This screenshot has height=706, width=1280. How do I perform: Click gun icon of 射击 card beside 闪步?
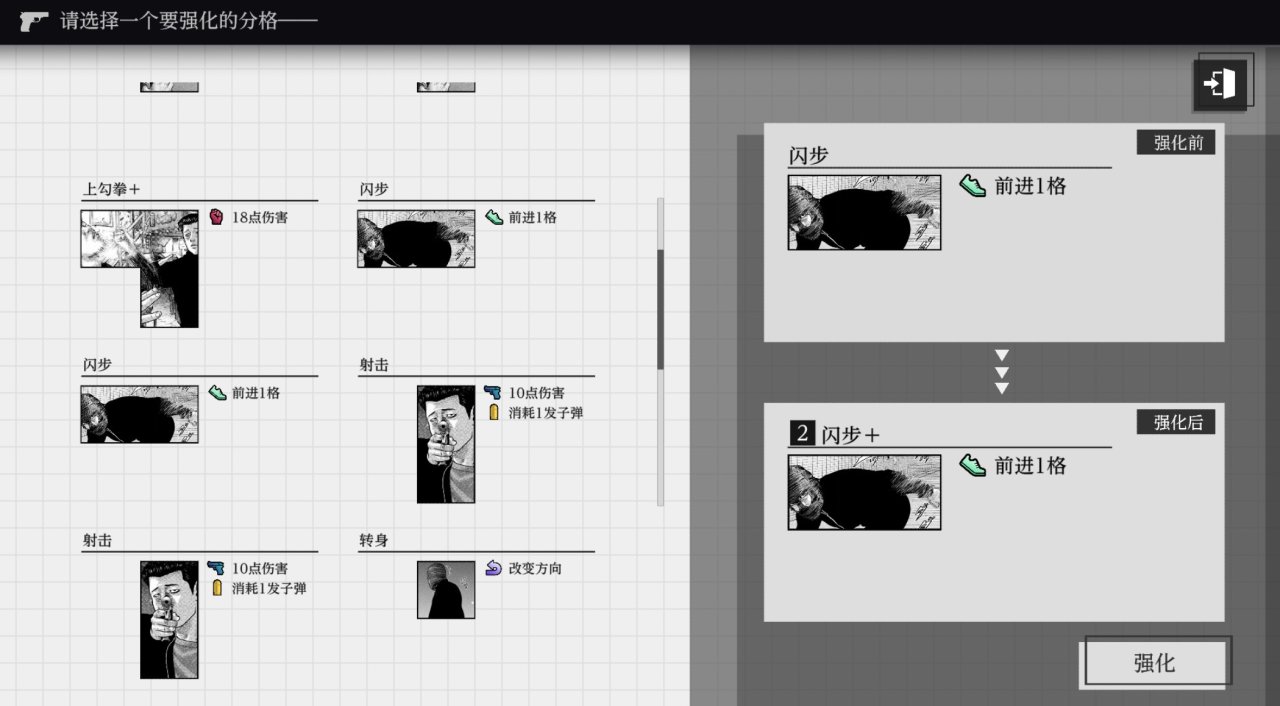(493, 393)
